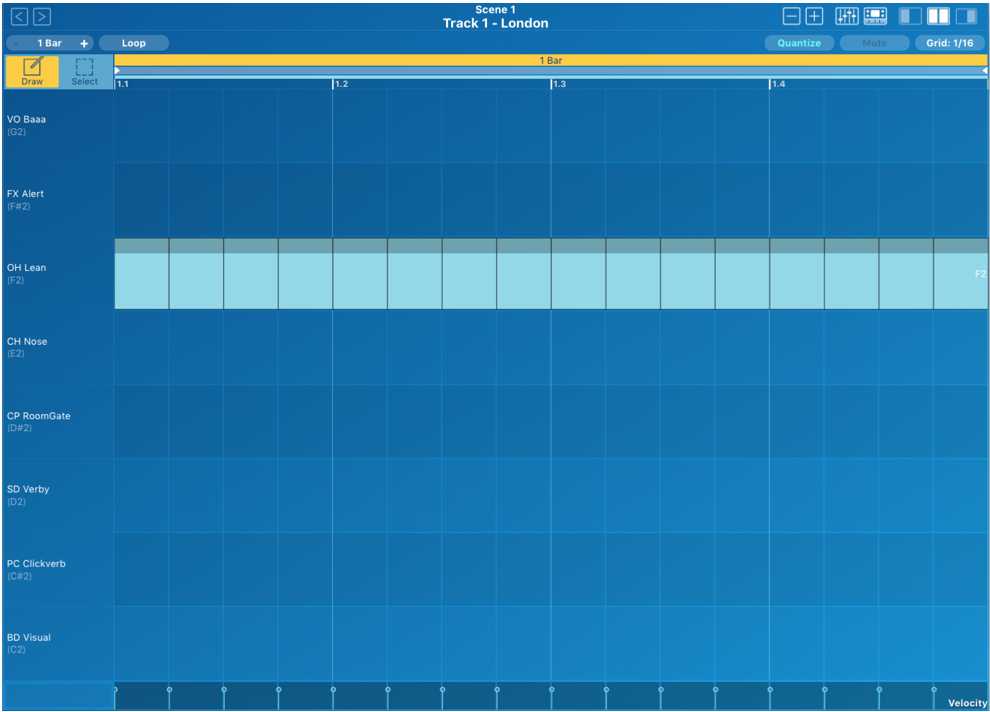Click the OH Lean note starting at 1.4
Image resolution: width=990 pixels, height=712 pixels.
797,273
